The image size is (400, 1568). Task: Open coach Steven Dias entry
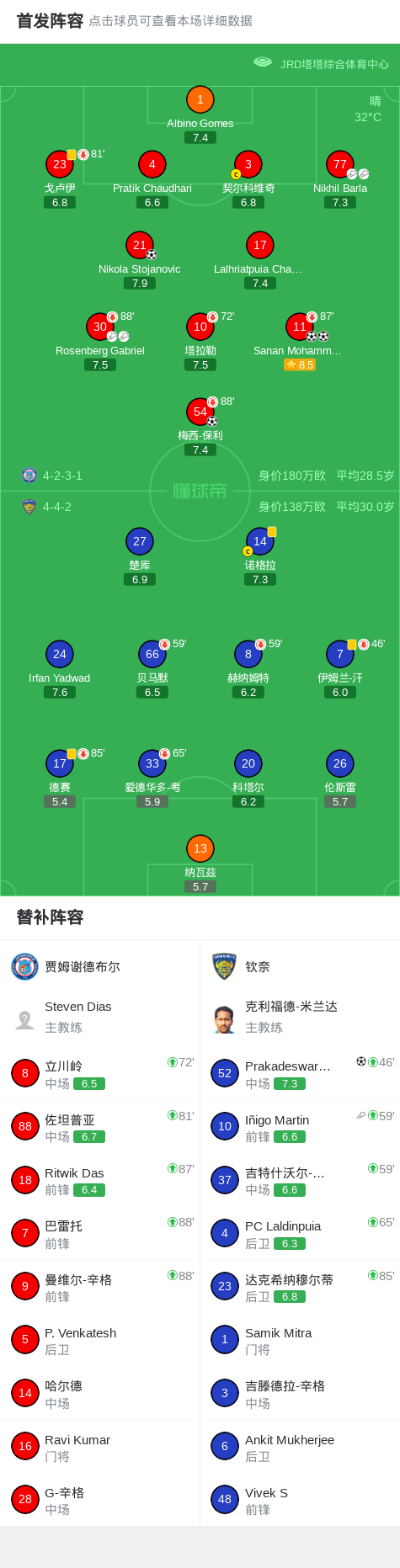pyautogui.click(x=99, y=1017)
